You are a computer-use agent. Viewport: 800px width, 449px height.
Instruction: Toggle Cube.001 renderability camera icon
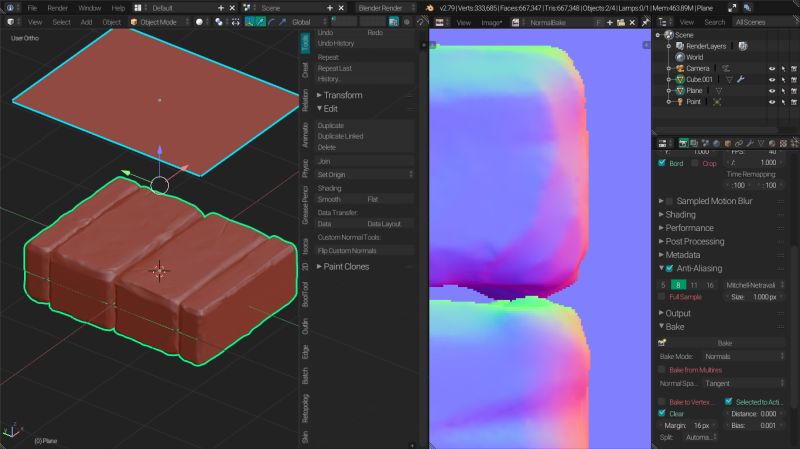click(794, 80)
